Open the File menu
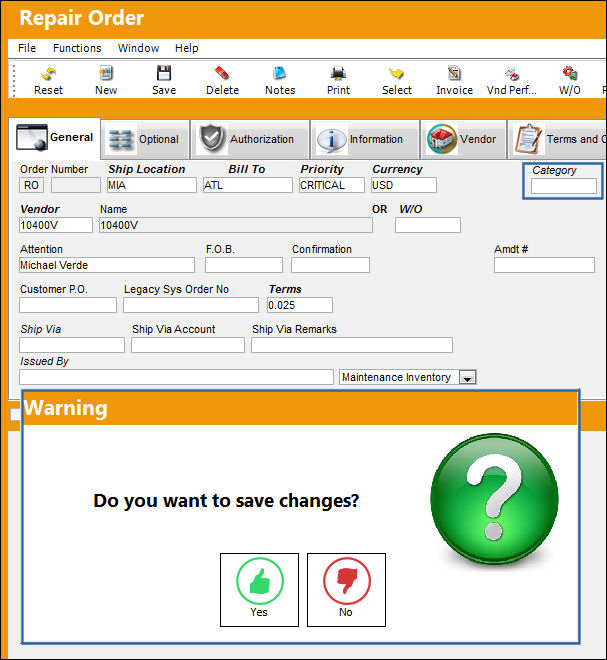 pyautogui.click(x=27, y=48)
